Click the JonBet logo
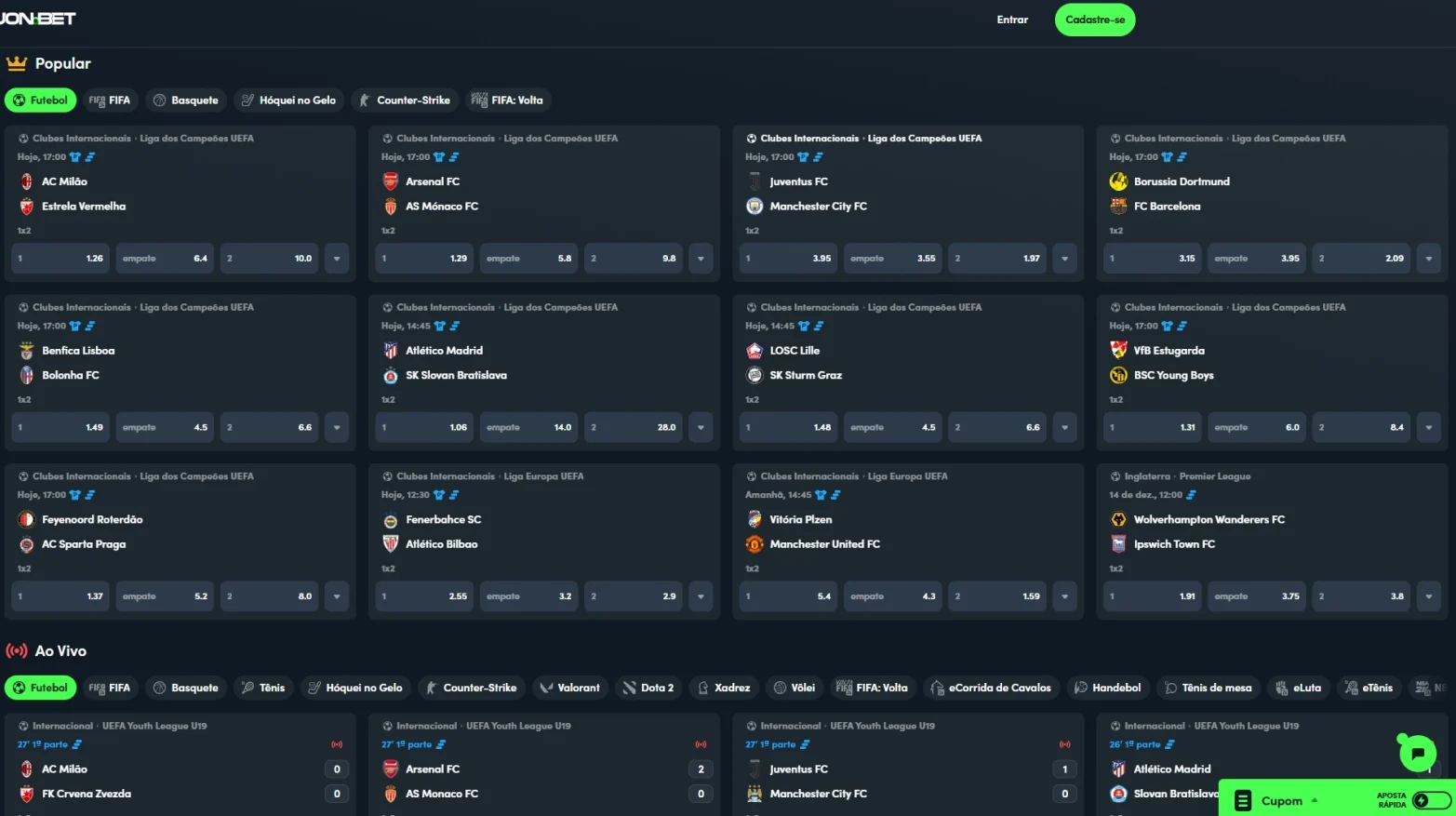This screenshot has height=816, width=1456. [x=38, y=19]
